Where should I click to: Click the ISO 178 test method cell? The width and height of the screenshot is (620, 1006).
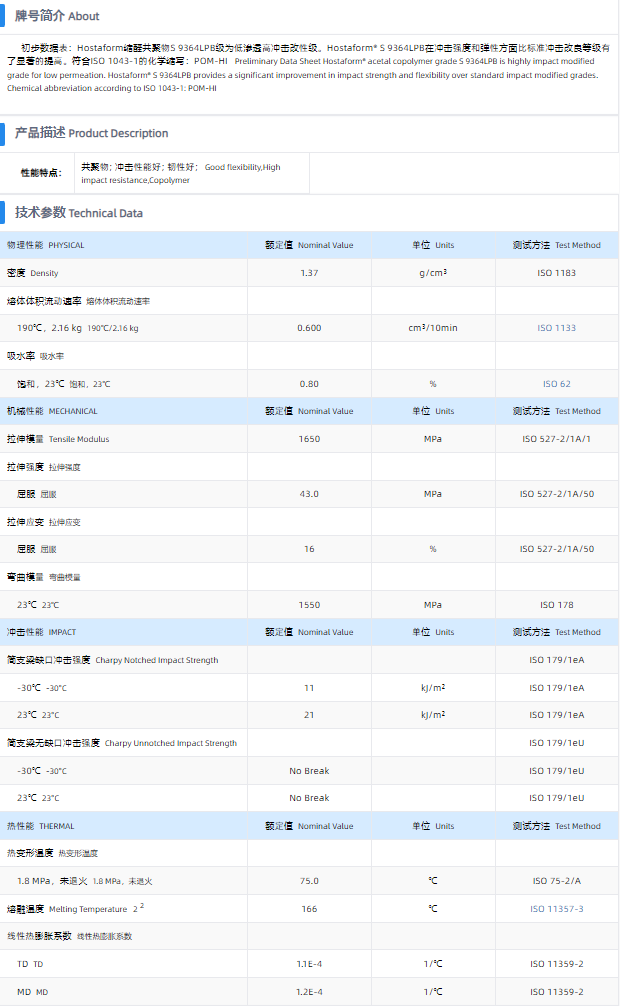tap(557, 605)
